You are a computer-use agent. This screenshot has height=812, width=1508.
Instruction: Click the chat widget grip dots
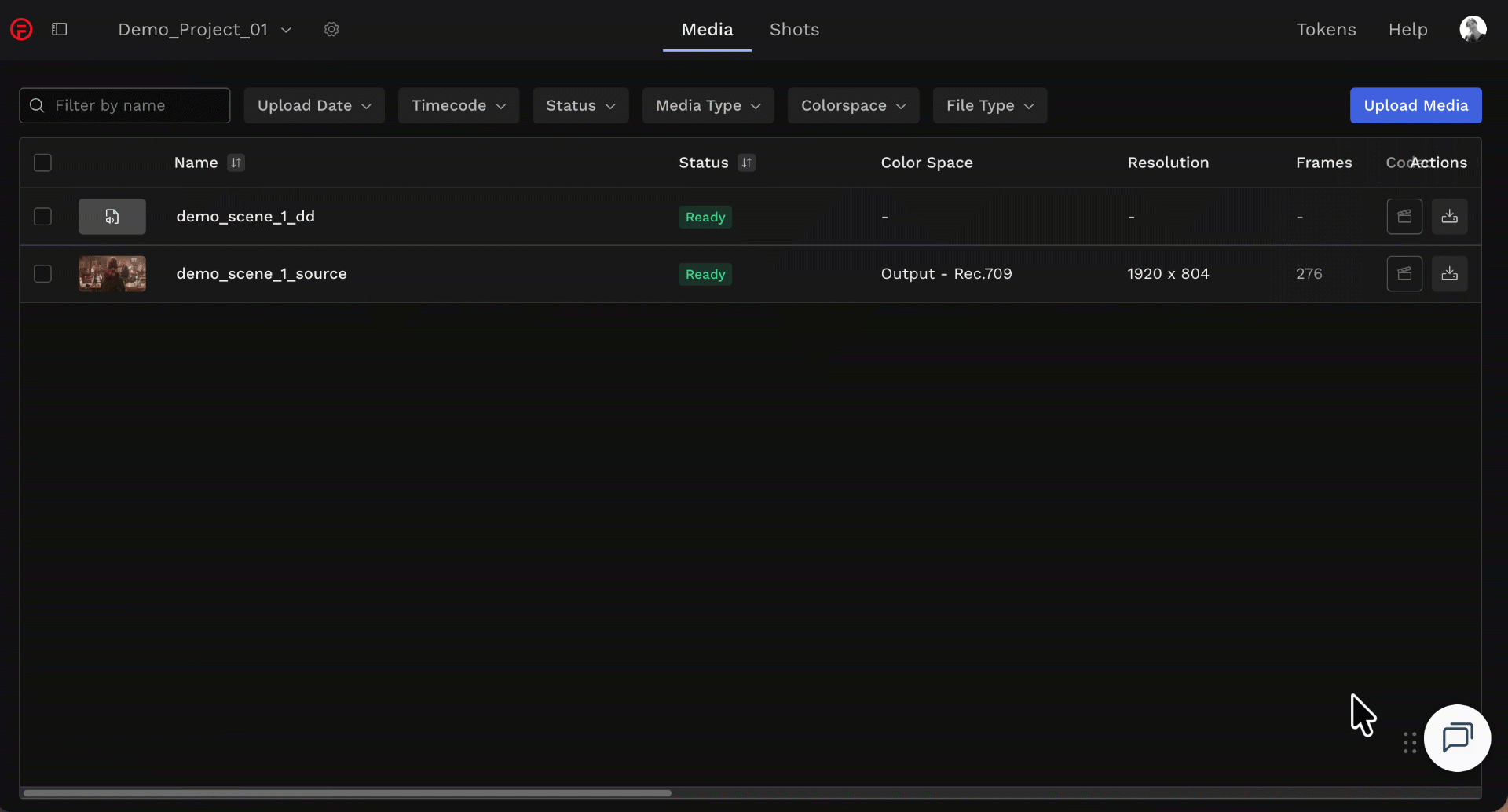click(1410, 743)
